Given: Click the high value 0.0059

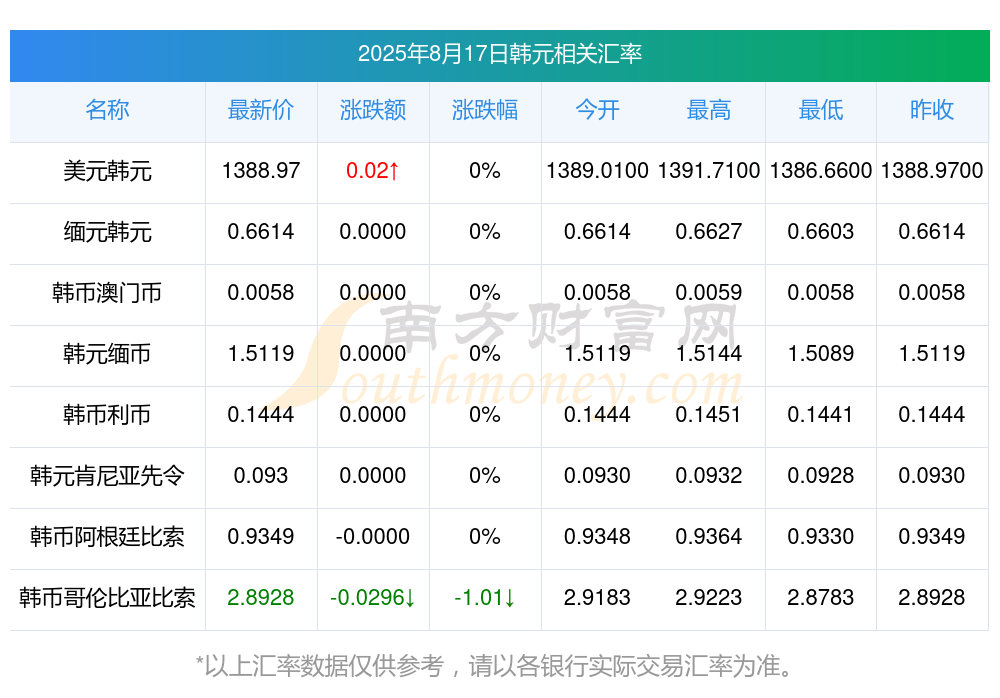Looking at the screenshot, I should click(709, 293).
